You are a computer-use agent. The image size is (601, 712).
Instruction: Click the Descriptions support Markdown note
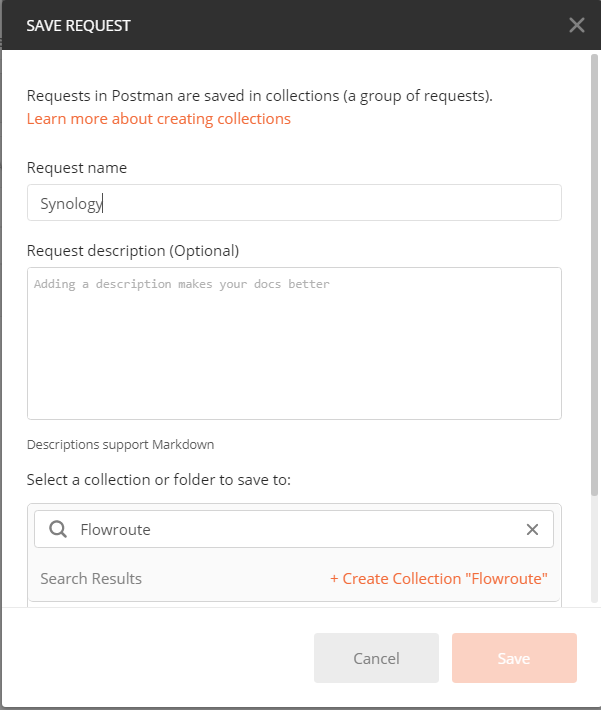click(120, 445)
